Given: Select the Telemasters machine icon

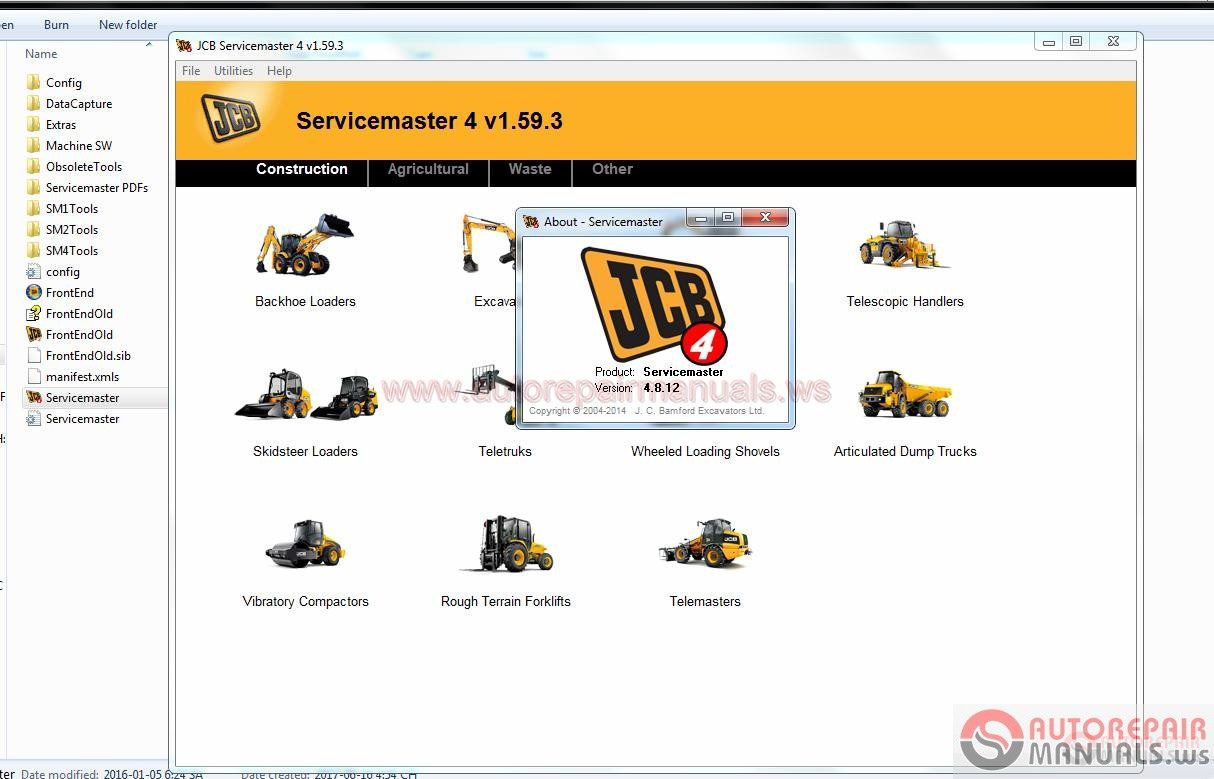Looking at the screenshot, I should pyautogui.click(x=705, y=545).
